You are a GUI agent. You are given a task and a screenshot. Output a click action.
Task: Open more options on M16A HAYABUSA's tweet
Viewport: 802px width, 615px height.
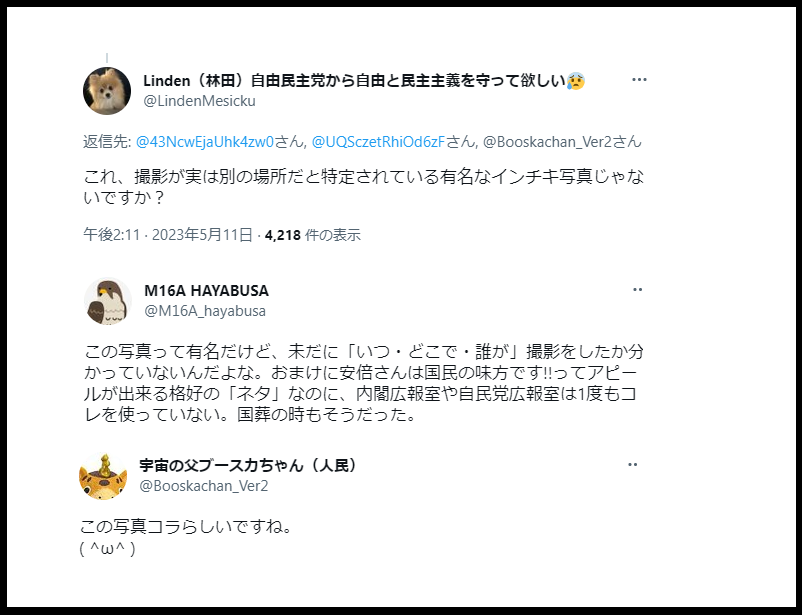tap(637, 290)
